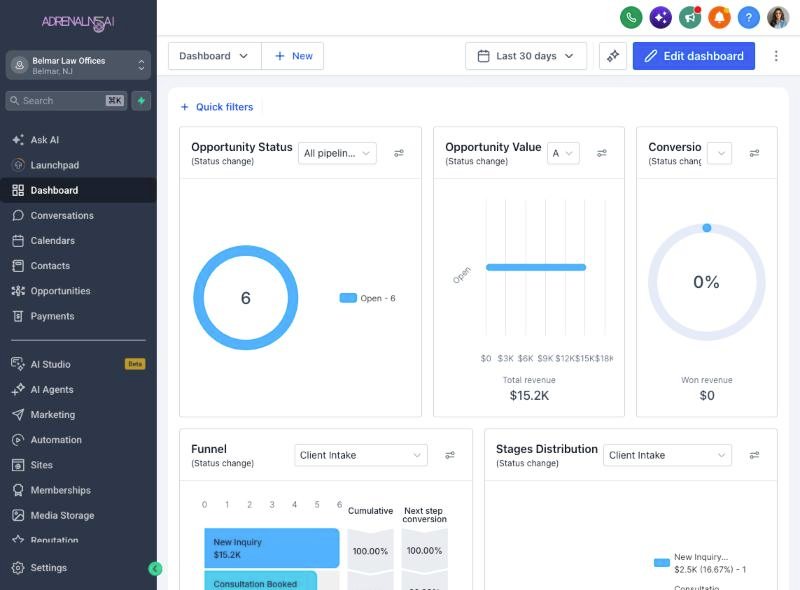Click the green quick action lightning button
The height and width of the screenshot is (590, 800).
pos(141,101)
